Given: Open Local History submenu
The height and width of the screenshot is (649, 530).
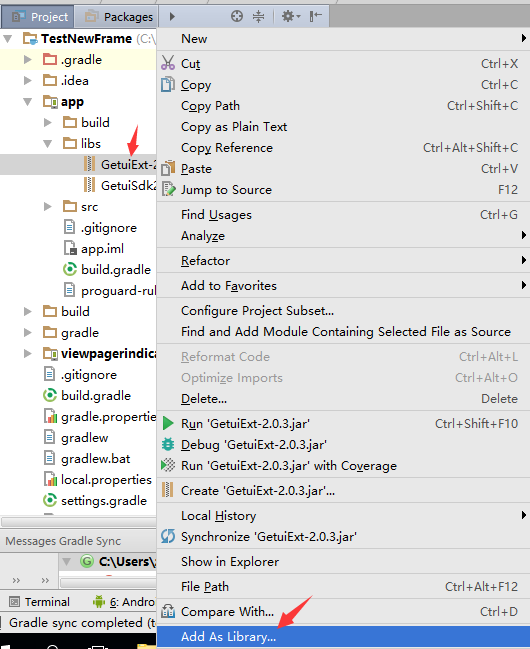Looking at the screenshot, I should 343,515.
